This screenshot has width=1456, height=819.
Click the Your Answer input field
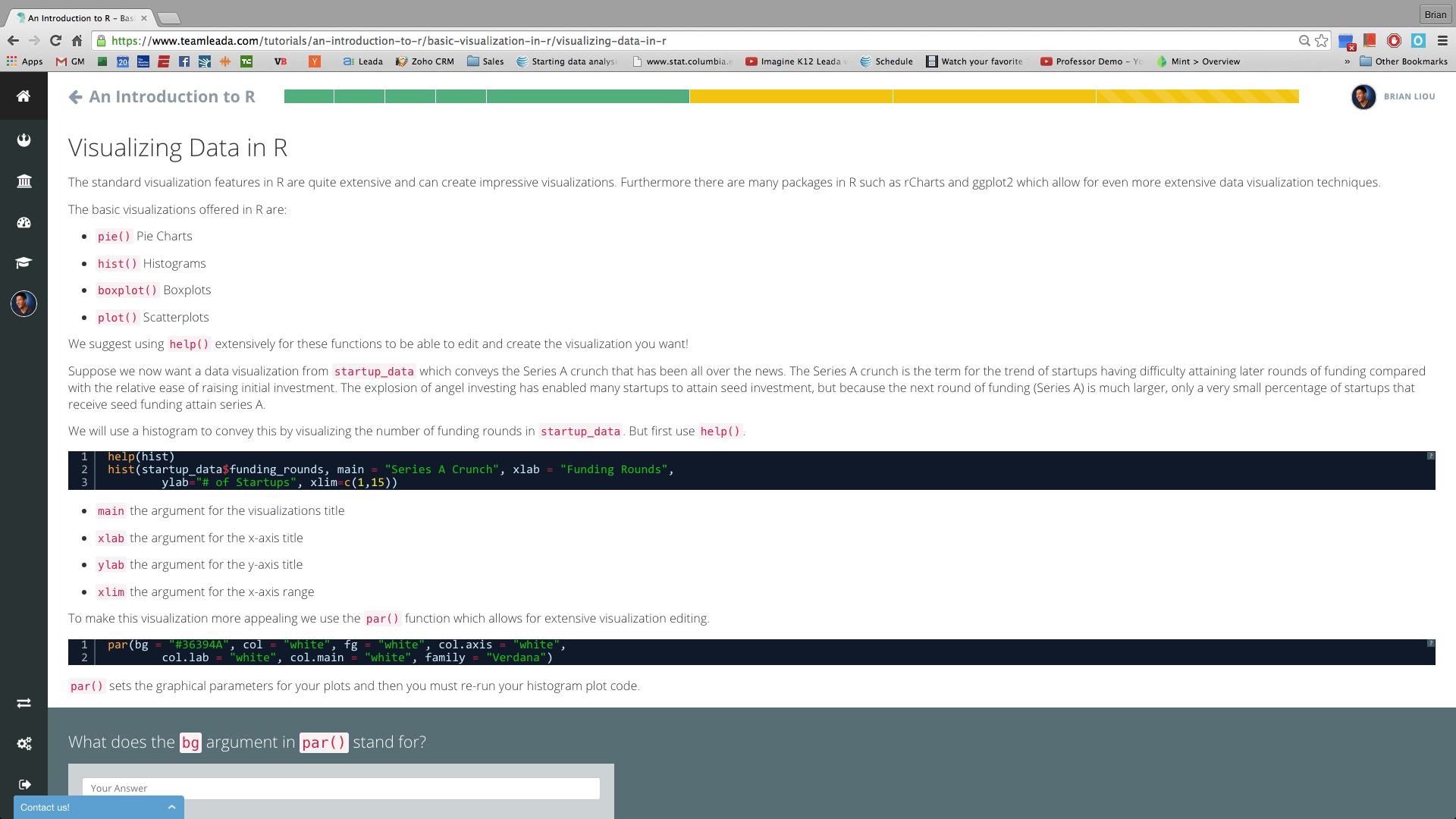[340, 788]
